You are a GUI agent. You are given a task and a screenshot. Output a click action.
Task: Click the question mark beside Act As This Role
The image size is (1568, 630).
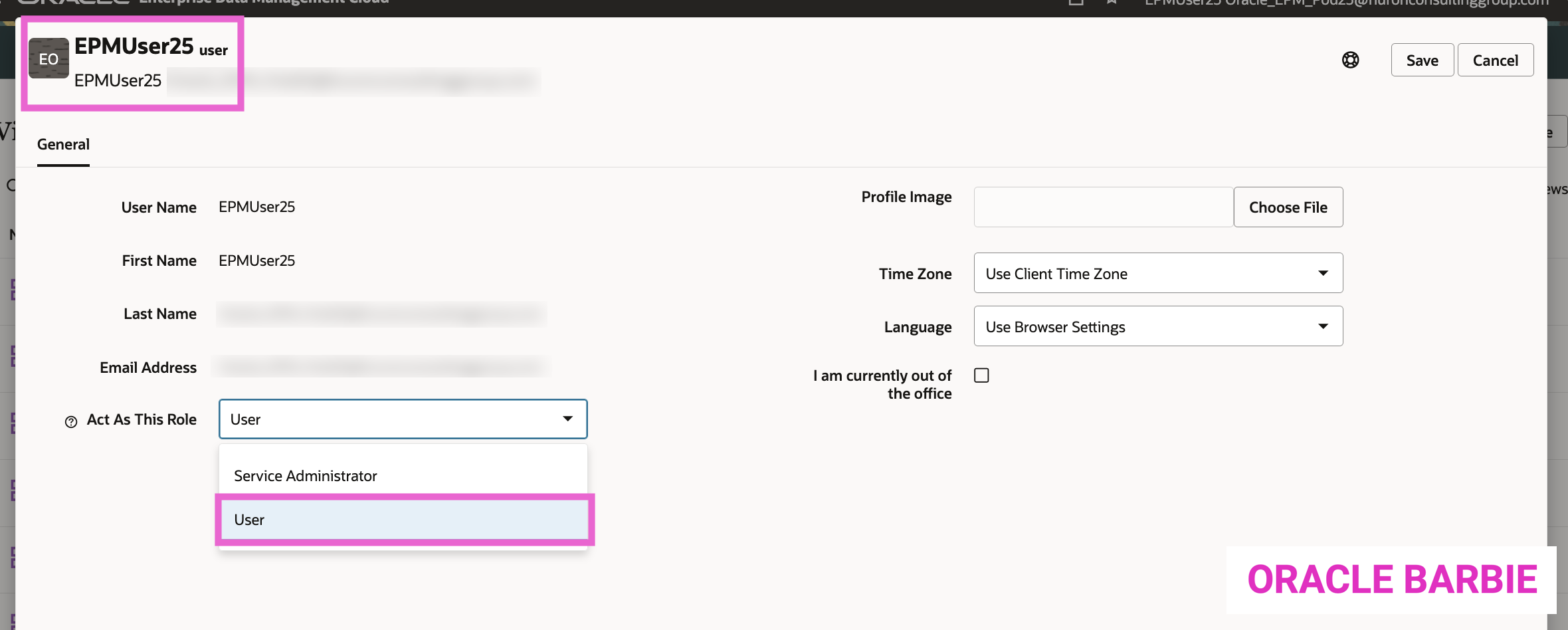point(71,421)
